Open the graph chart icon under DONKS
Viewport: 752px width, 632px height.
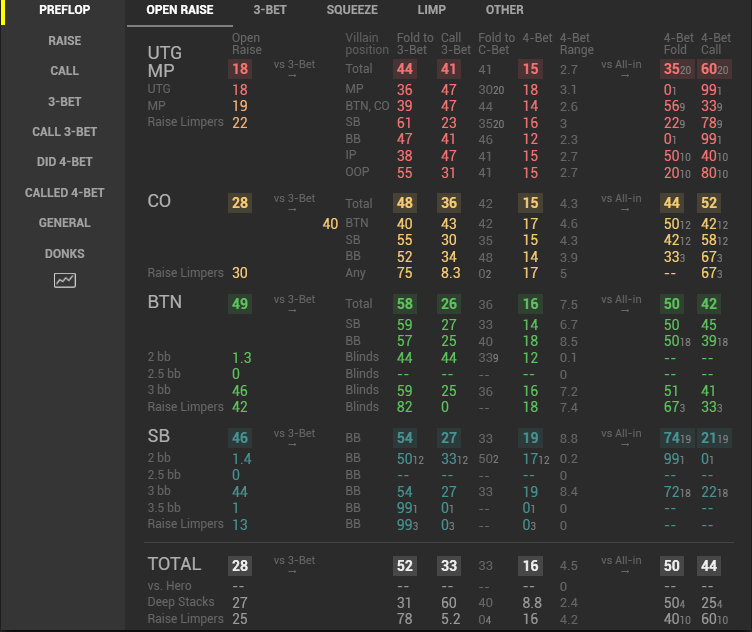click(65, 280)
